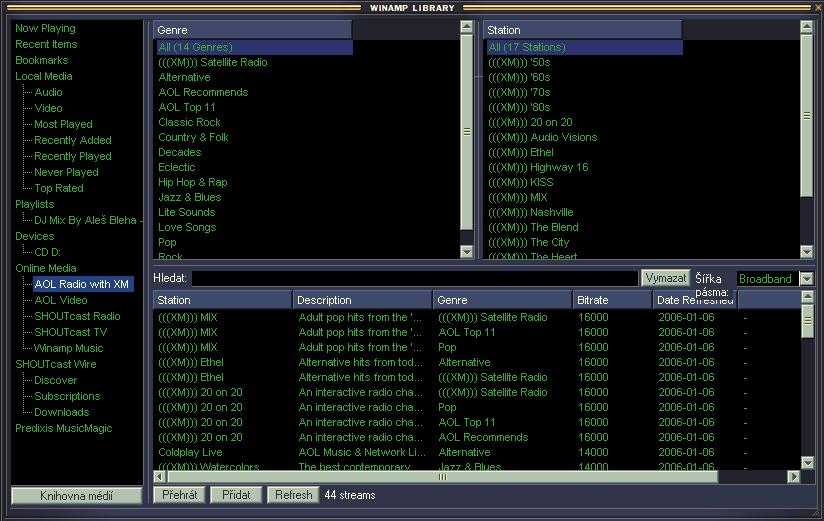Click the Hledat search field
Viewport: 824px width, 521px height.
pos(415,278)
